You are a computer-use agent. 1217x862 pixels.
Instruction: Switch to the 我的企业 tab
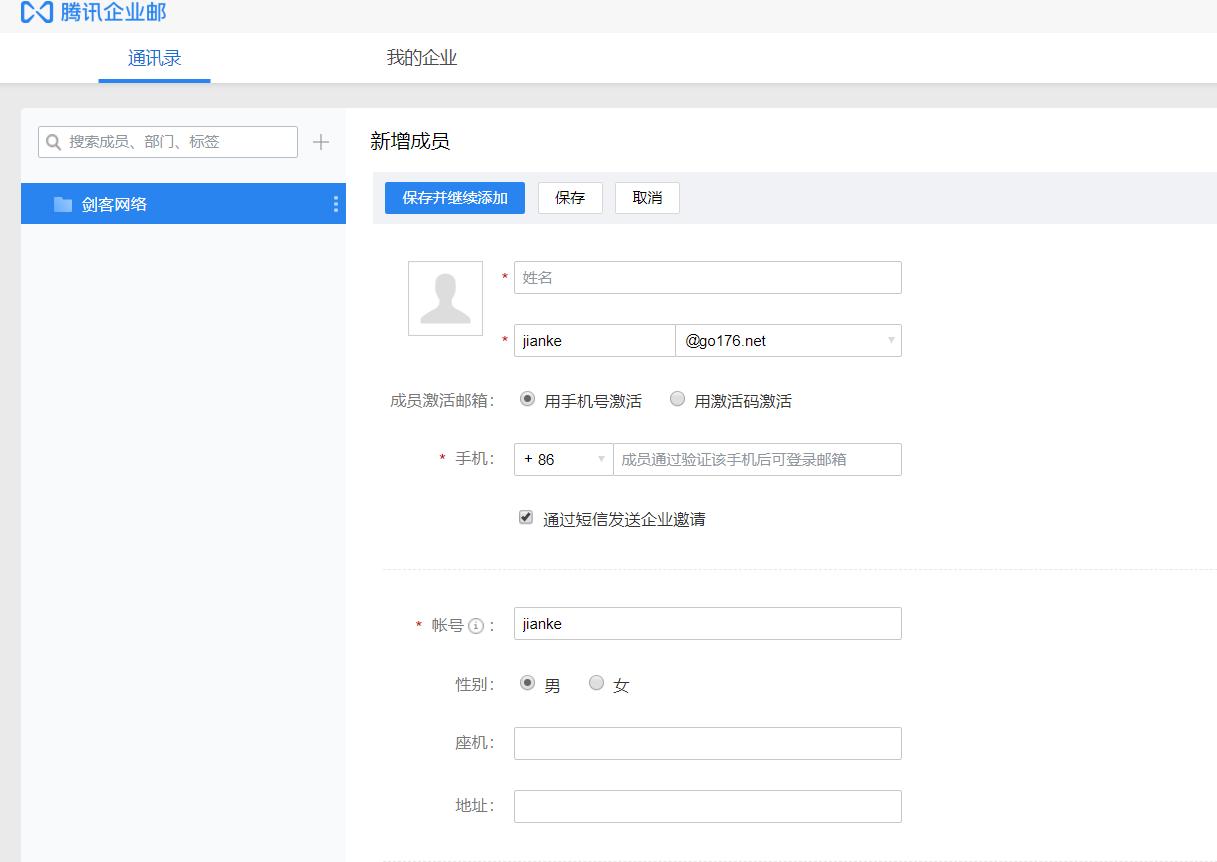(422, 58)
